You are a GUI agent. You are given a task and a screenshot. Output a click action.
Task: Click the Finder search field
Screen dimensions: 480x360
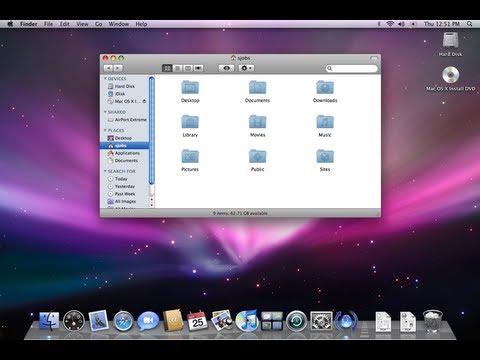pyautogui.click(x=352, y=68)
